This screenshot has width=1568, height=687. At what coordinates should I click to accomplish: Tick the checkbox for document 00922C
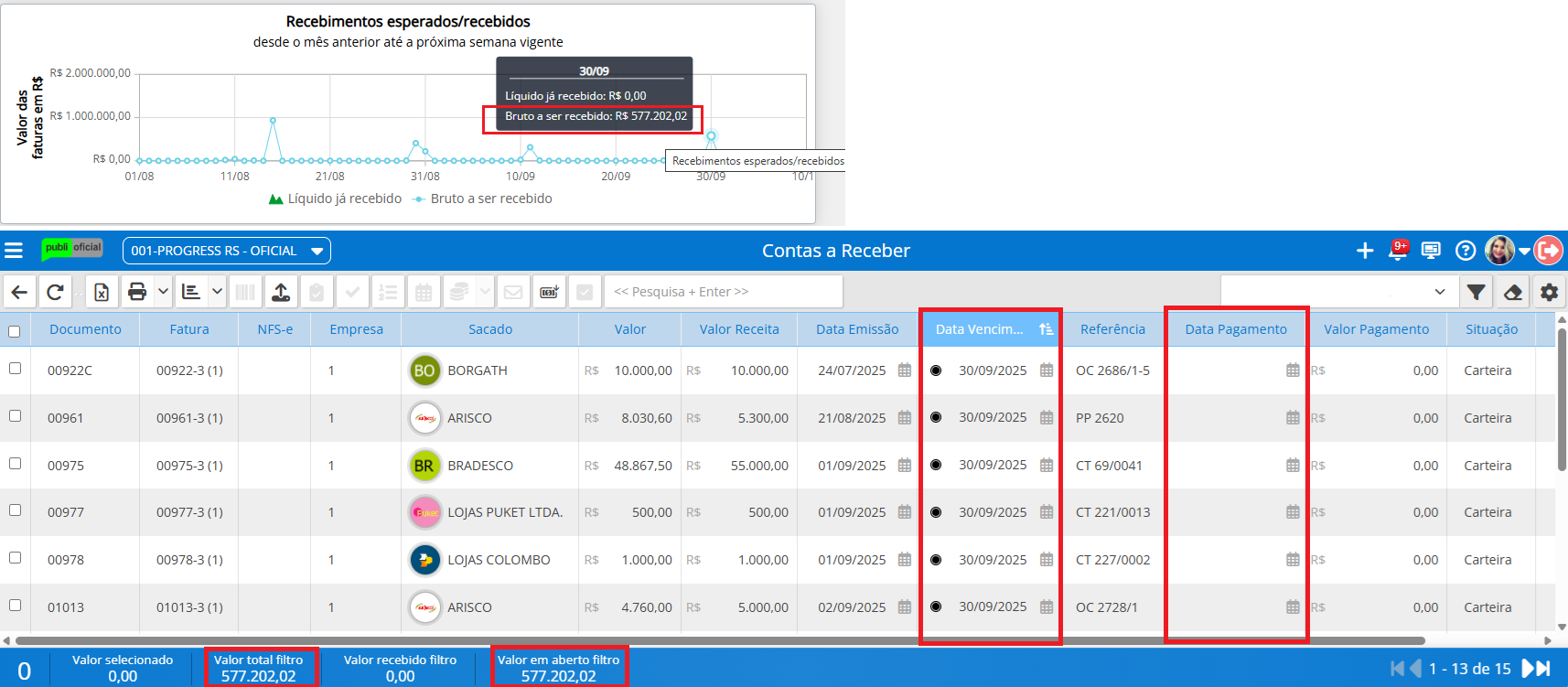click(15, 369)
